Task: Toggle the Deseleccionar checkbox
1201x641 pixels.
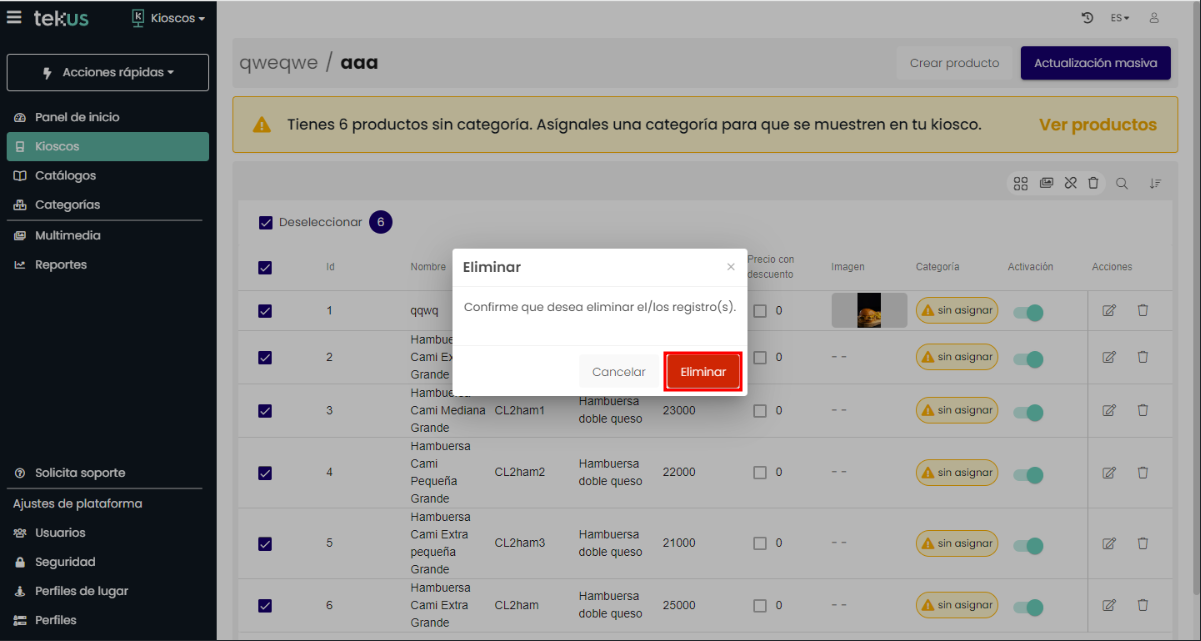Action: pos(266,223)
